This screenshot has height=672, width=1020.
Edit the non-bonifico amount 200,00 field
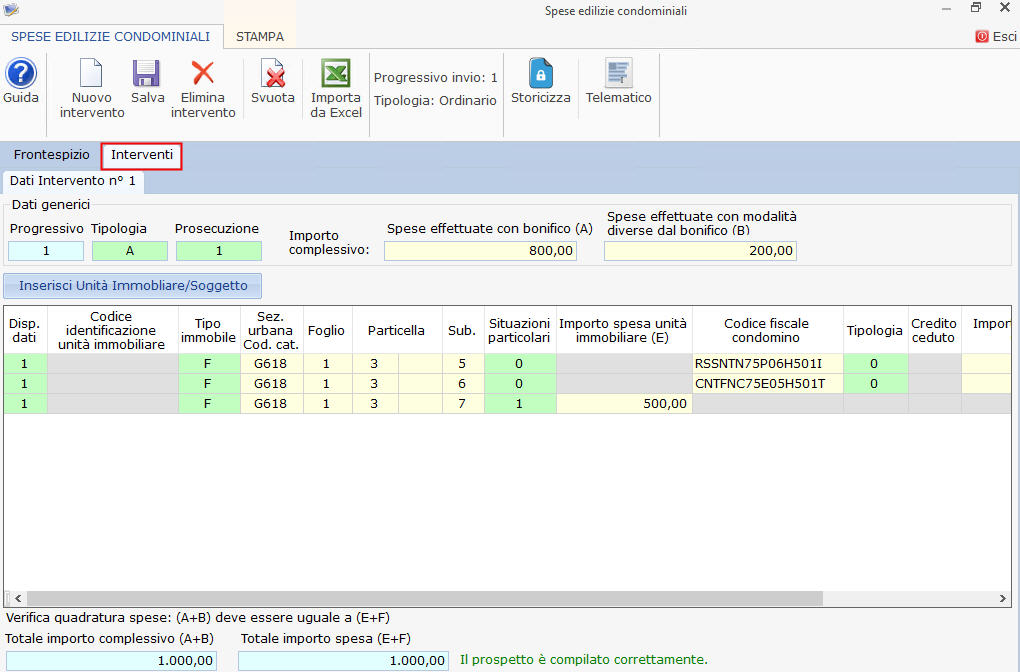700,250
